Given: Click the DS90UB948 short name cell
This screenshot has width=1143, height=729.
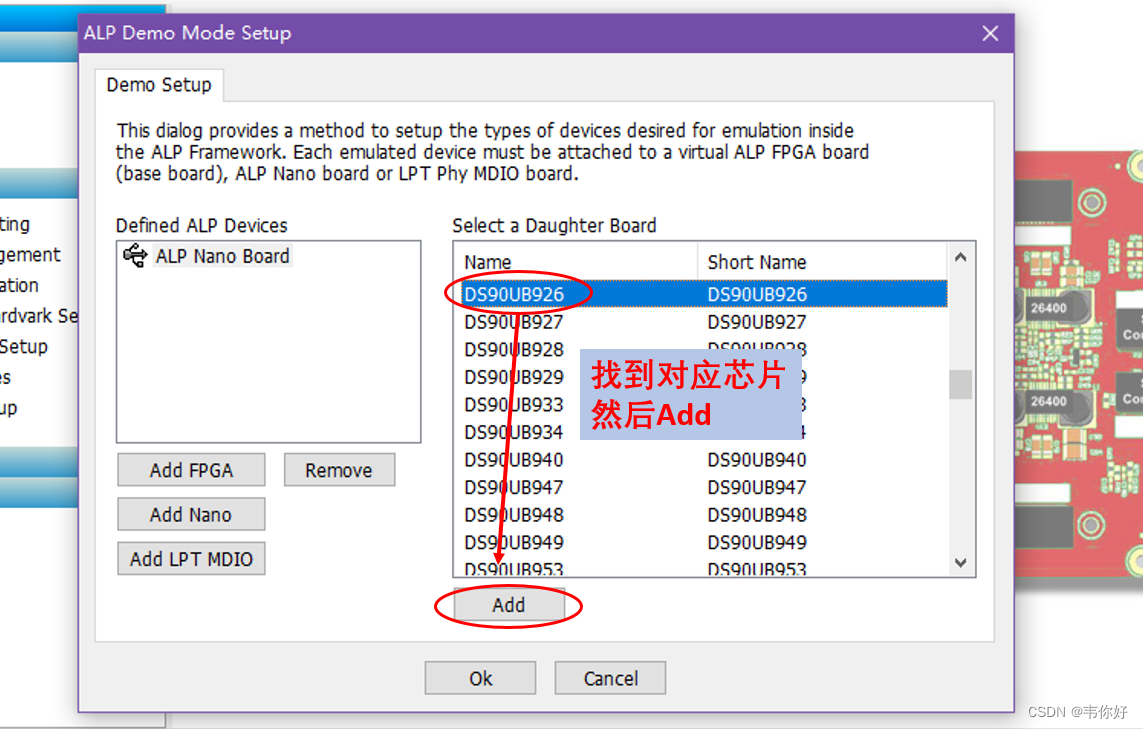Looking at the screenshot, I should click(757, 515).
